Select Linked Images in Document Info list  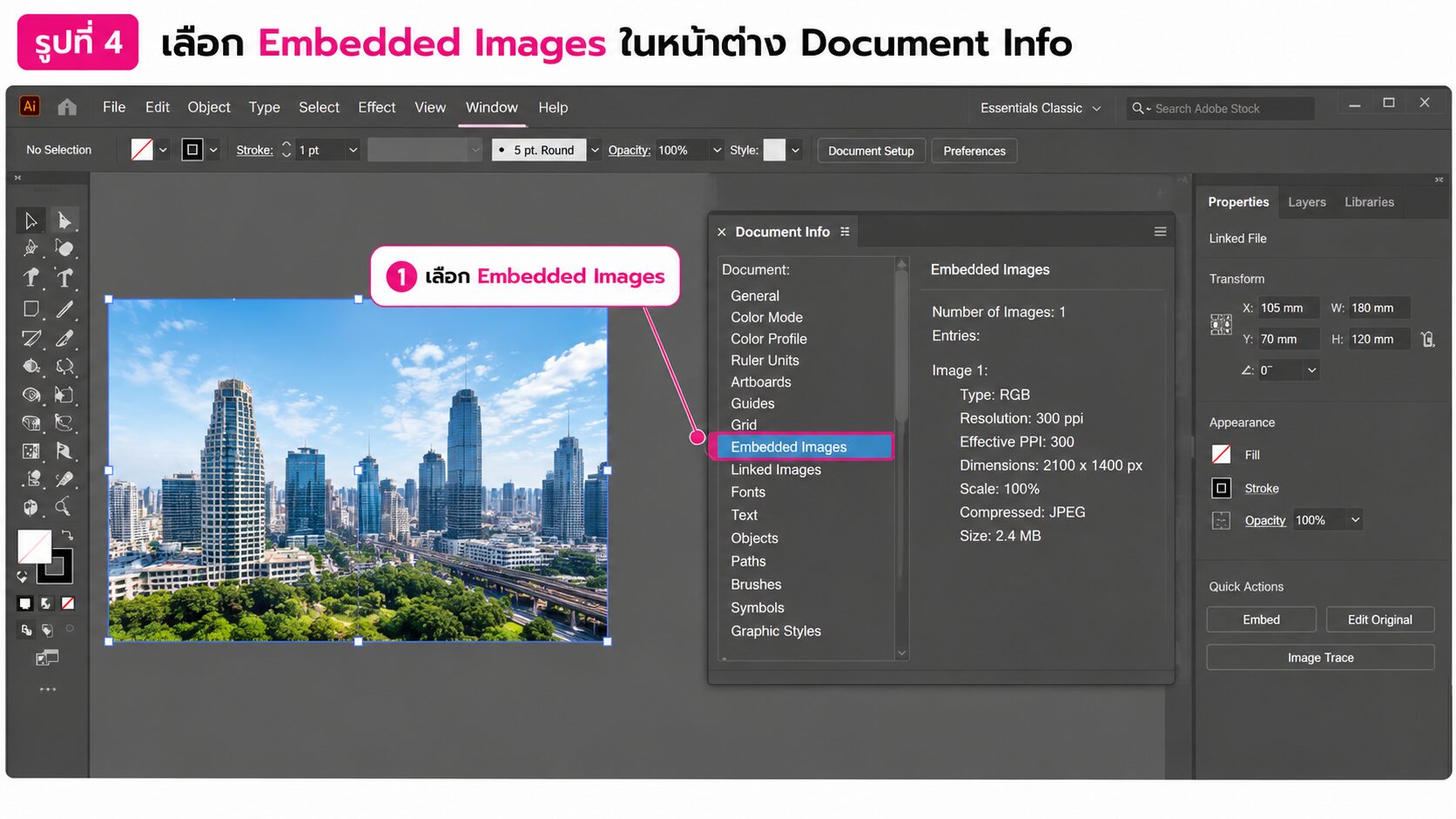[776, 470]
